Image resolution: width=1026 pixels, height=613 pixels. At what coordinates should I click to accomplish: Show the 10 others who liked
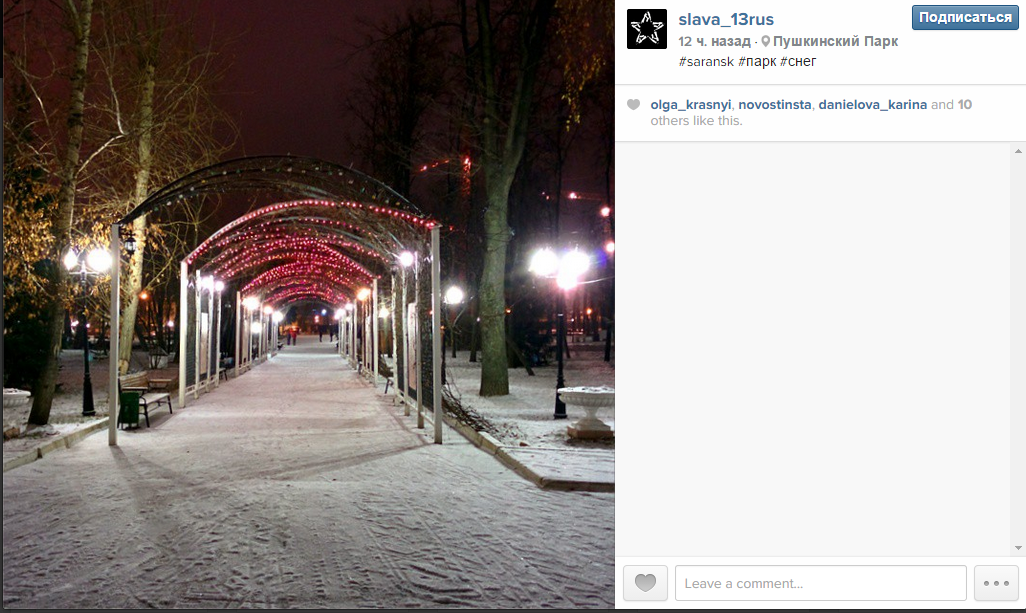coord(964,105)
